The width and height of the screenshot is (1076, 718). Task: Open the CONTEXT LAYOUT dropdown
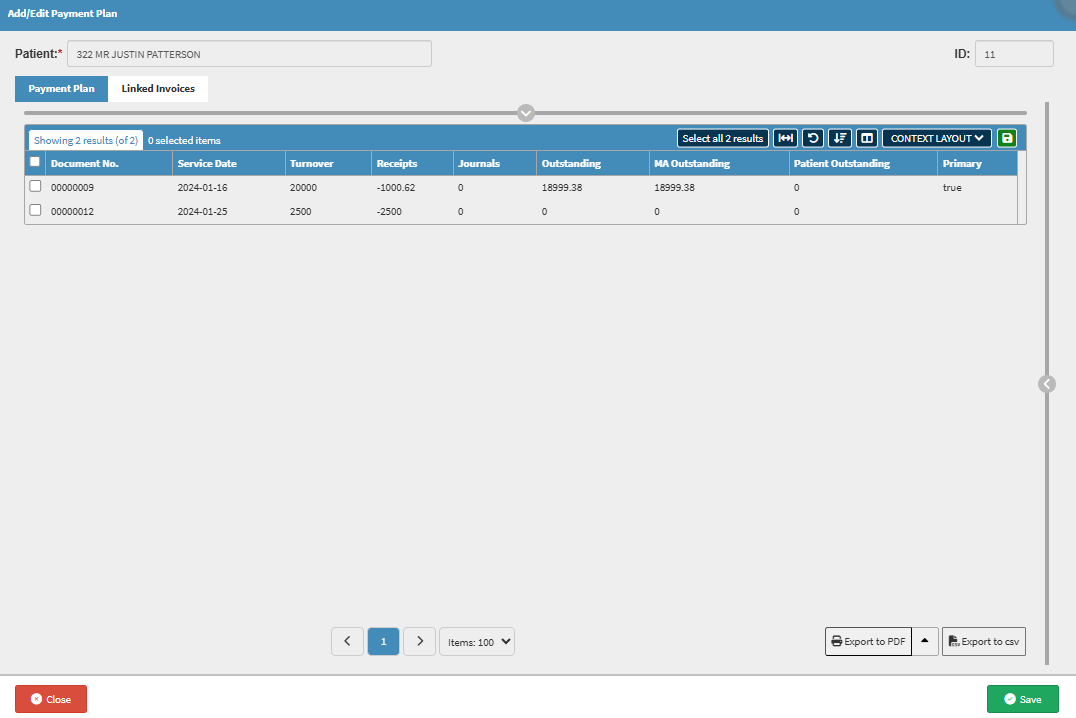pyautogui.click(x=936, y=138)
